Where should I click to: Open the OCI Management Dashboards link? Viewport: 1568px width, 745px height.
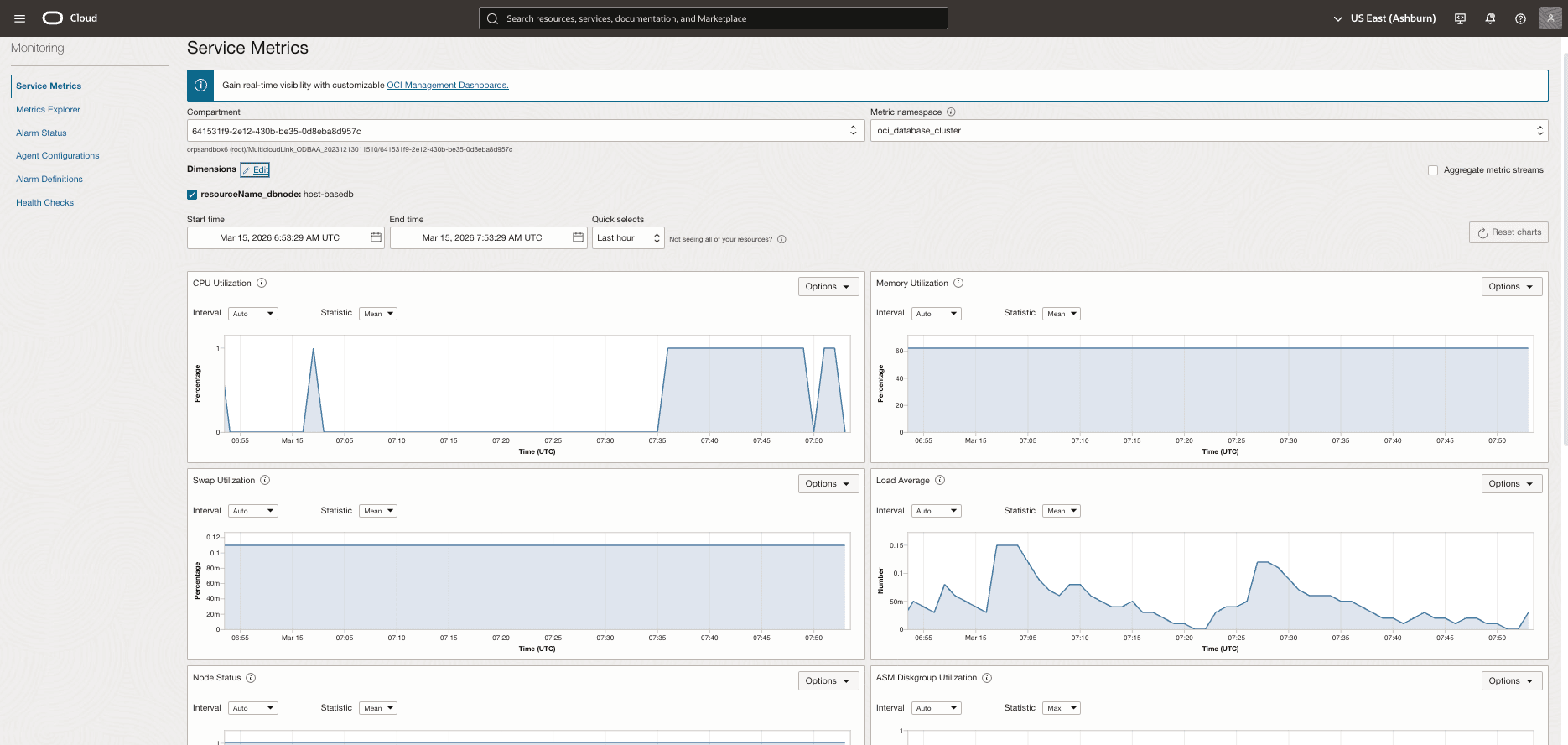click(448, 85)
